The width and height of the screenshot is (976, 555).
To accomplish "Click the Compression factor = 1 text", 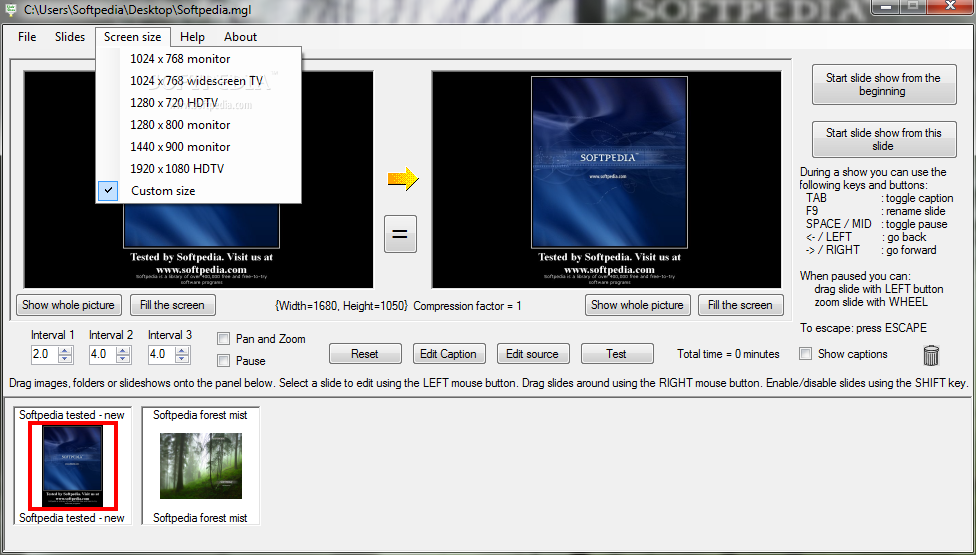I will (467, 305).
